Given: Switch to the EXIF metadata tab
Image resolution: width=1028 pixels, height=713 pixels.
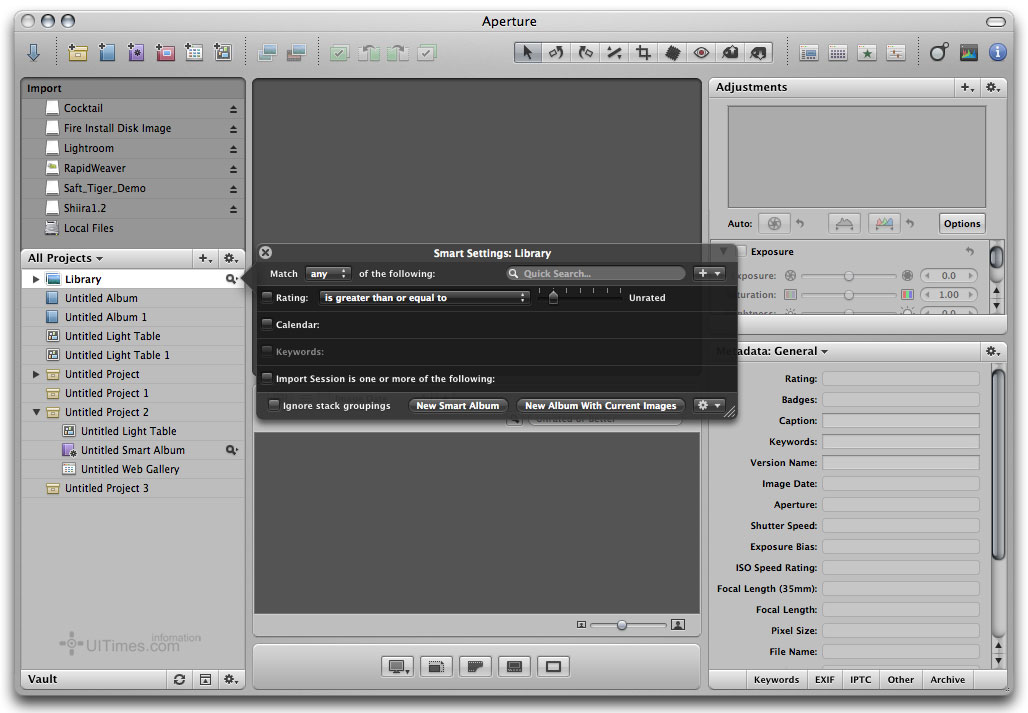Looking at the screenshot, I should pyautogui.click(x=824, y=680).
